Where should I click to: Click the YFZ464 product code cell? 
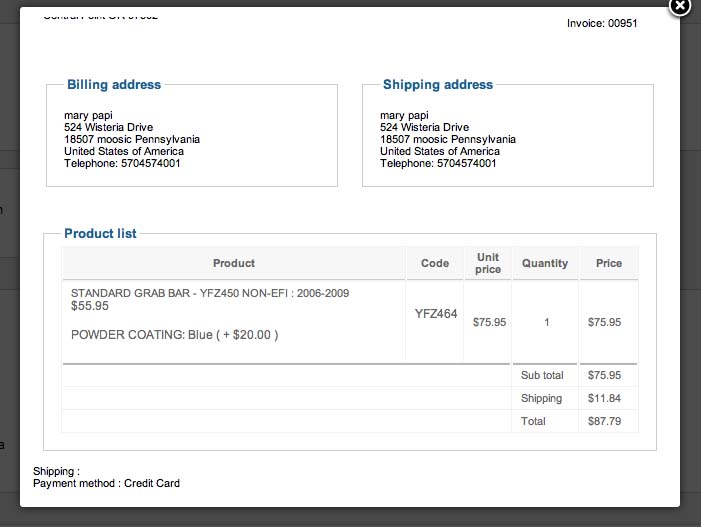tap(436, 314)
